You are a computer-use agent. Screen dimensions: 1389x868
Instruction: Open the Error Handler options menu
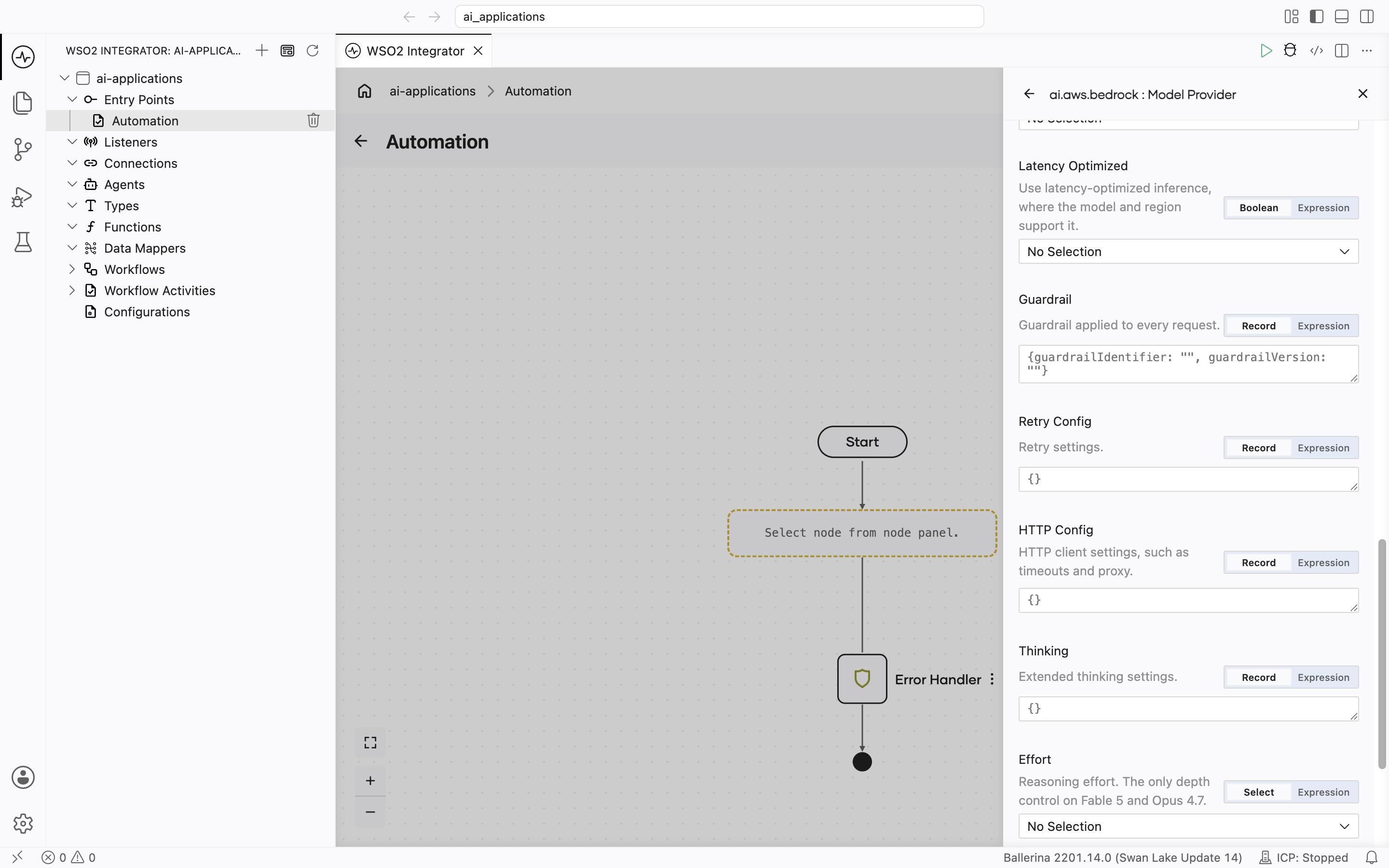(992, 679)
